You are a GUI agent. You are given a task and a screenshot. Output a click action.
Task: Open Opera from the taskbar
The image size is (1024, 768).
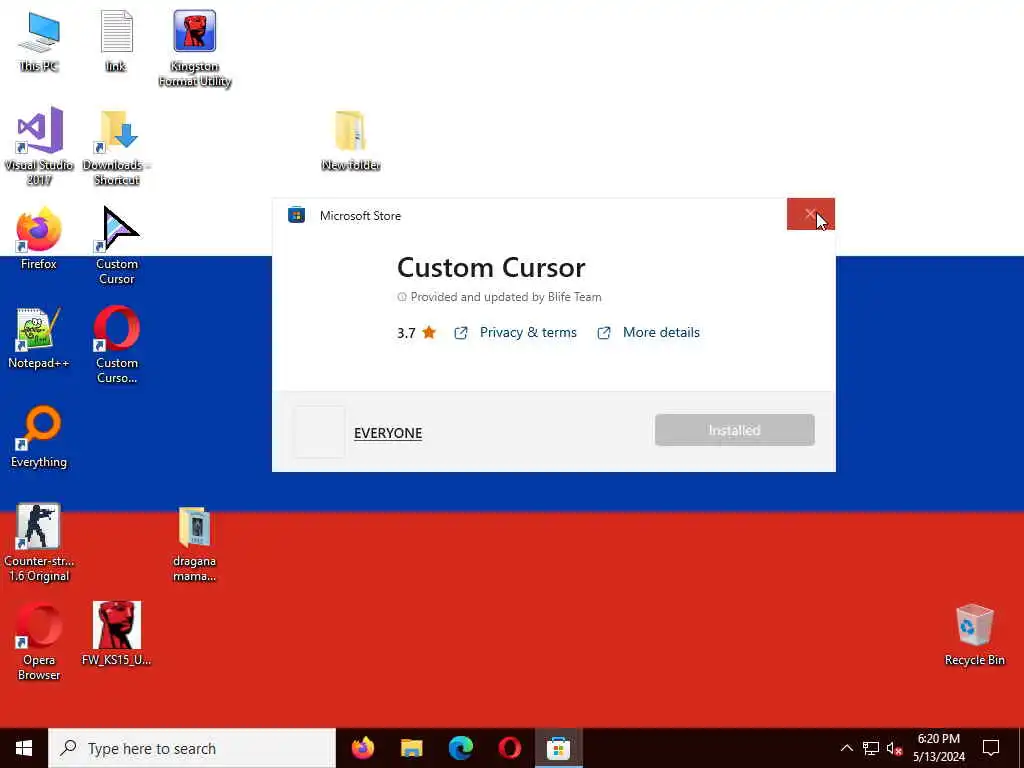coord(509,748)
